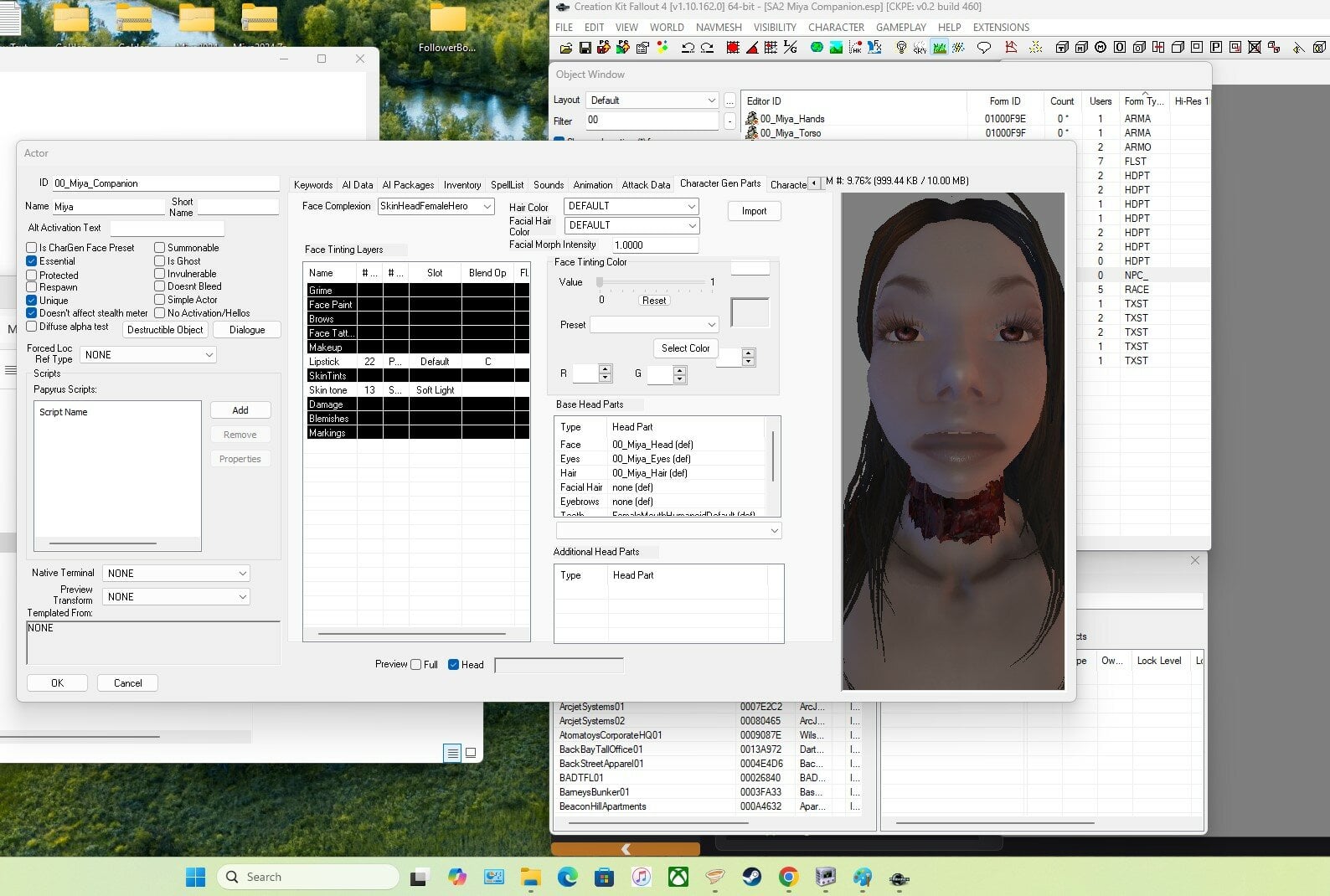Open the Layout dropdown in Object Window
The width and height of the screenshot is (1330, 896).
point(652,100)
